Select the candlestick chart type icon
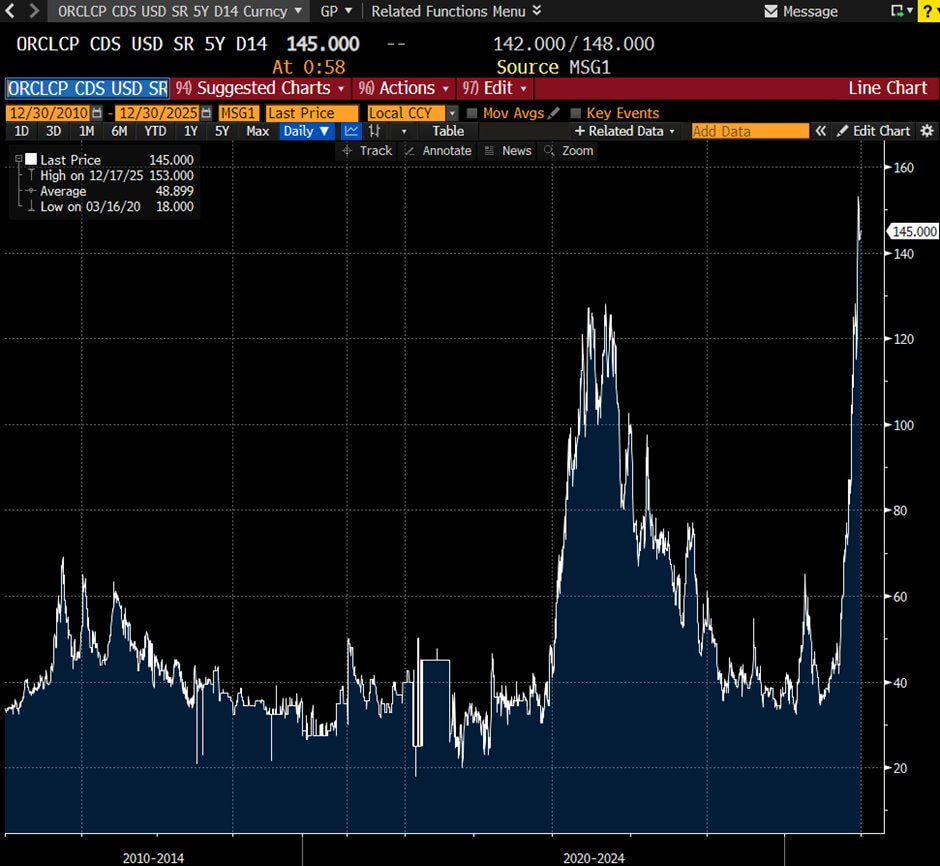The height and width of the screenshot is (866, 940). tap(375, 131)
